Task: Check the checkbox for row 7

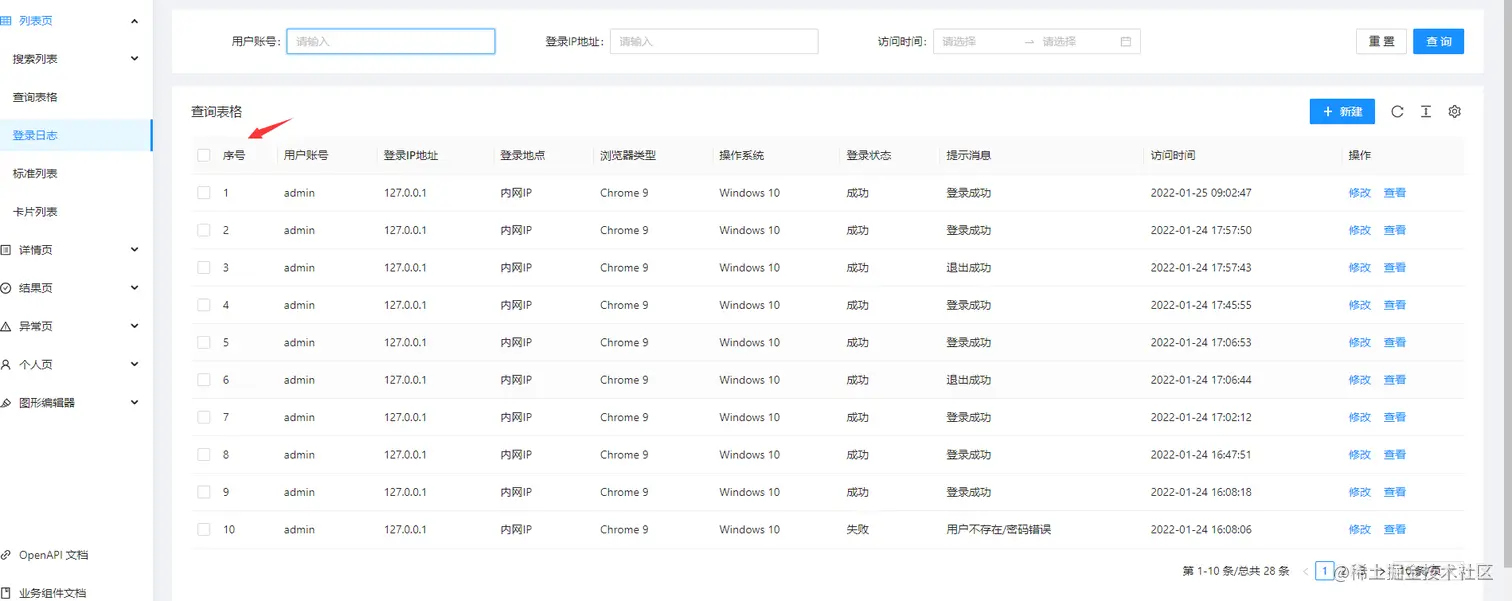Action: 204,417
